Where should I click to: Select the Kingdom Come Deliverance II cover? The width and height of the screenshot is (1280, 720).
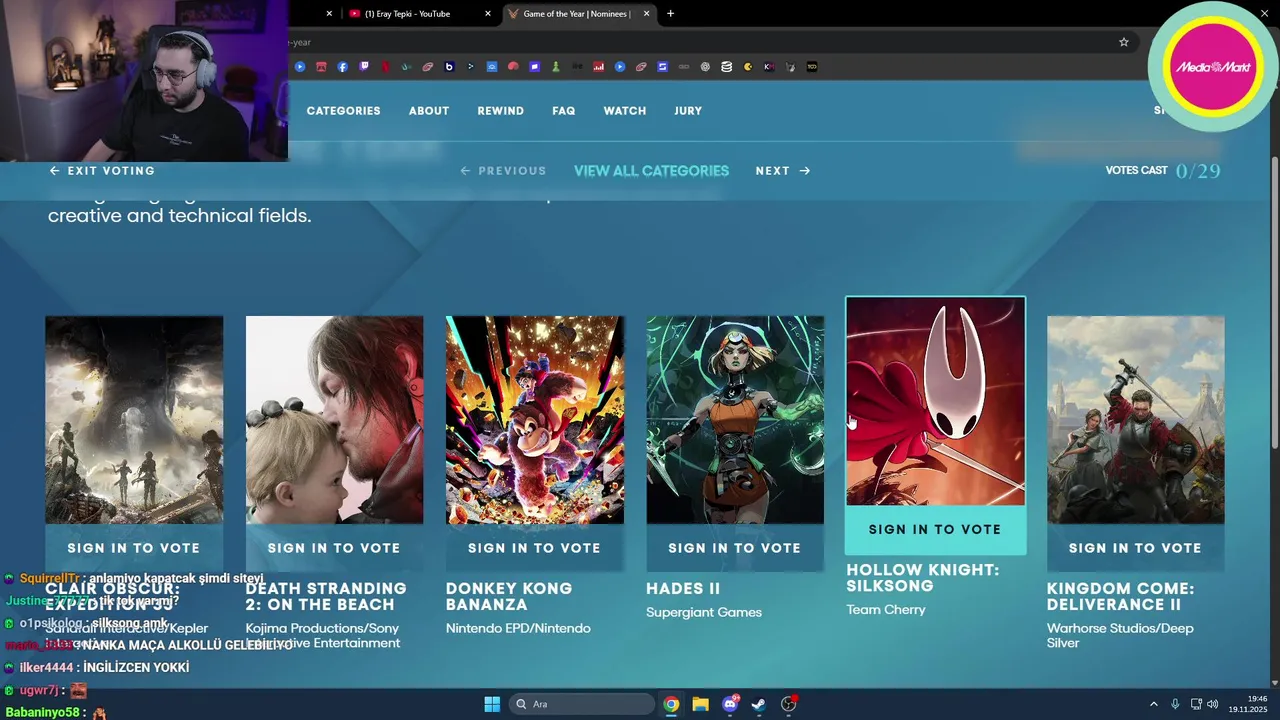(x=1135, y=420)
